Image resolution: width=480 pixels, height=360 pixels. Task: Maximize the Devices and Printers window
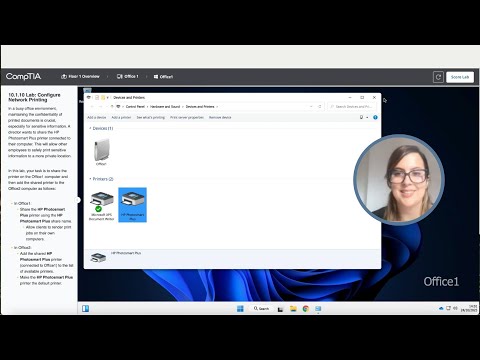(362, 97)
